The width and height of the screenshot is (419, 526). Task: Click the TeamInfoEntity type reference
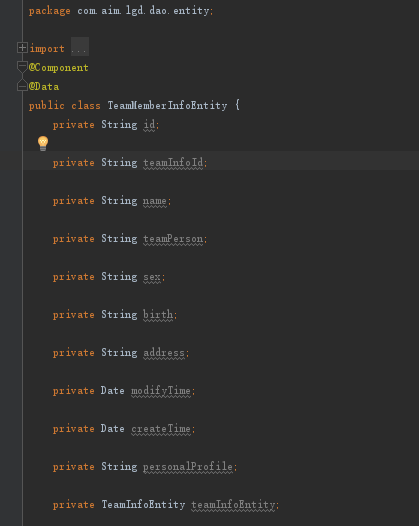143,505
